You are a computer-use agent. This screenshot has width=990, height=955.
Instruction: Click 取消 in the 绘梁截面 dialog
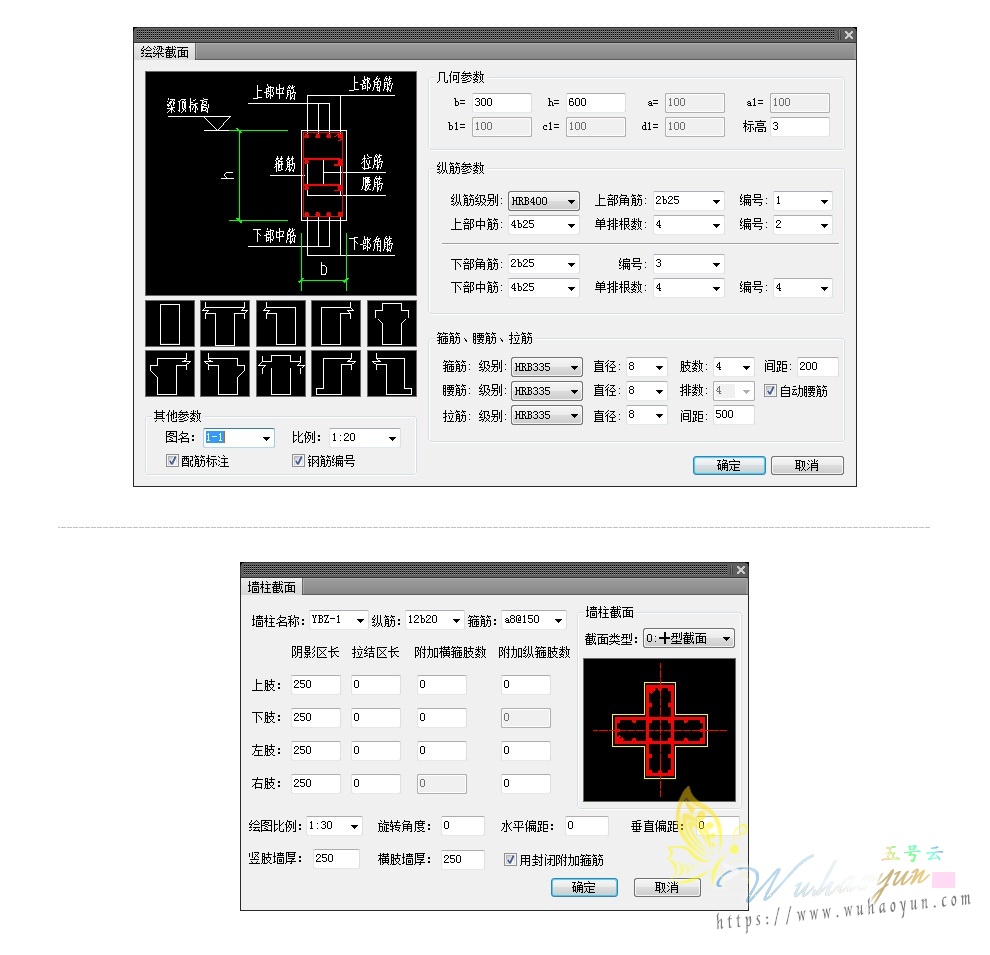[807, 466]
